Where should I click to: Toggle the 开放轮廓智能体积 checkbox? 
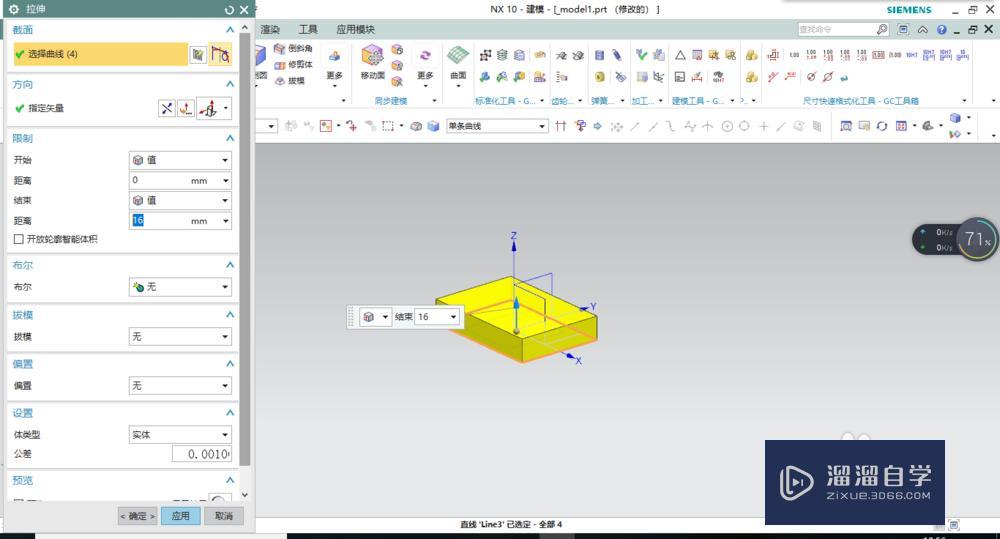coord(18,239)
